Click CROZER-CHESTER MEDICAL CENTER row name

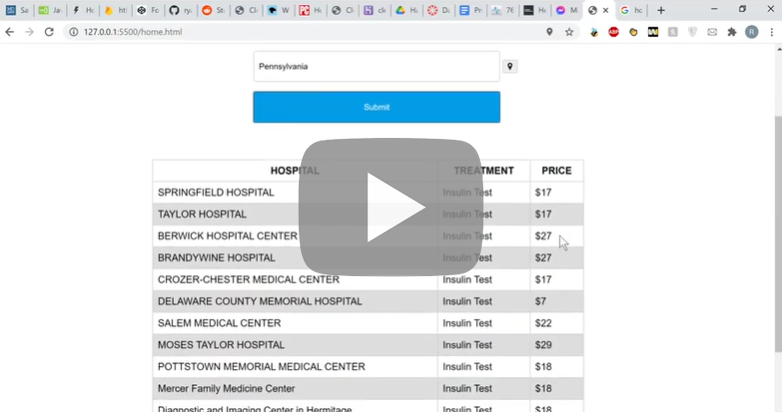click(x=248, y=279)
